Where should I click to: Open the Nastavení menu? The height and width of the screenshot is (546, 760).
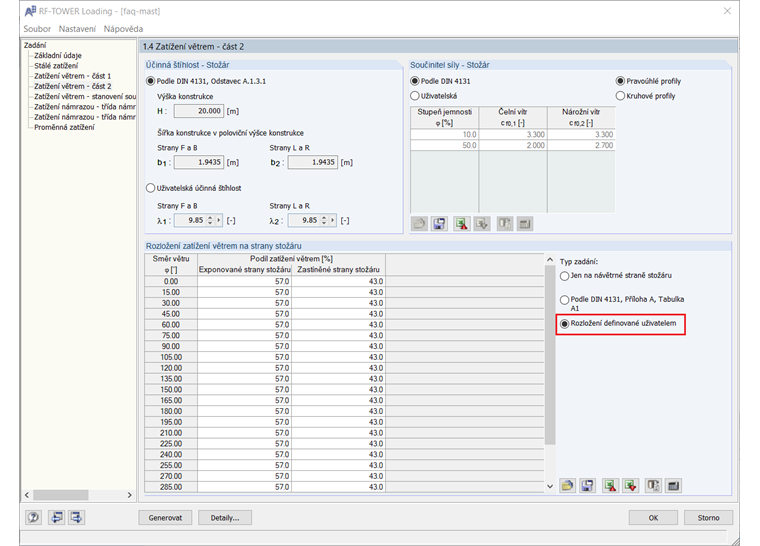[x=77, y=29]
